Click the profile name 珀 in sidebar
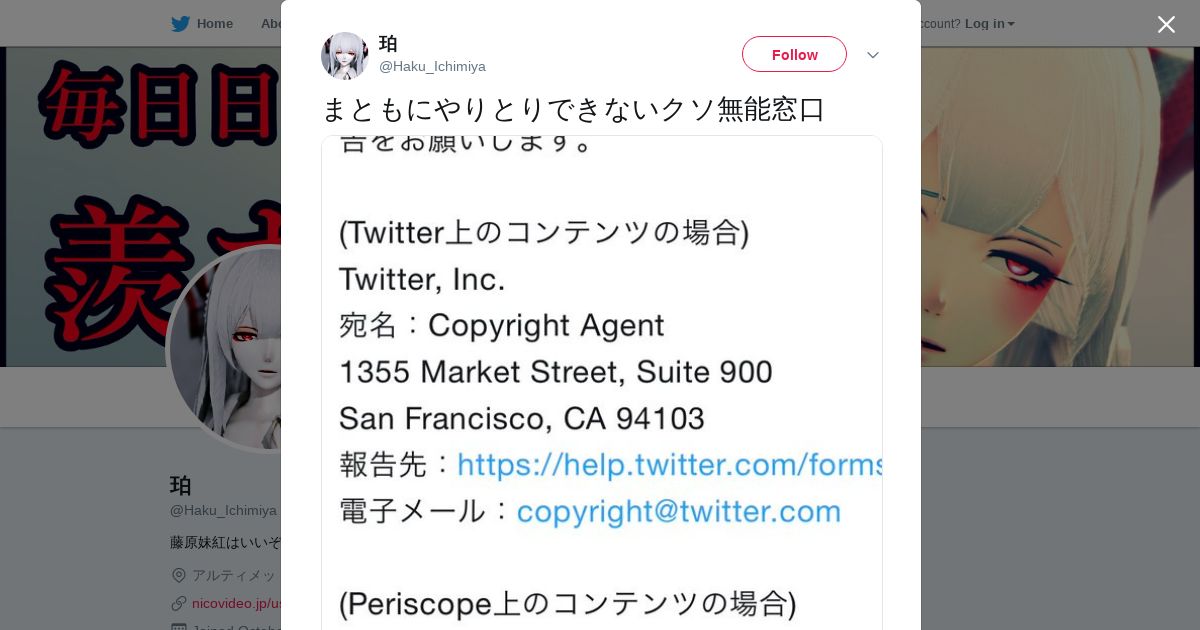Screen dimensions: 1200x630 pyautogui.click(x=181, y=486)
